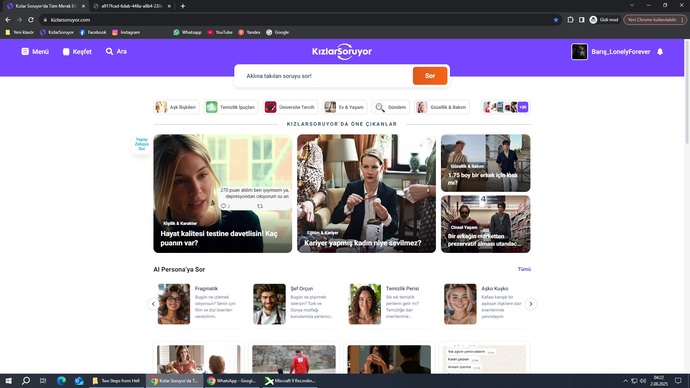Open the KızlarSoruyor bookmark
Image resolution: width=690 pixels, height=388 pixels.
pos(57,32)
